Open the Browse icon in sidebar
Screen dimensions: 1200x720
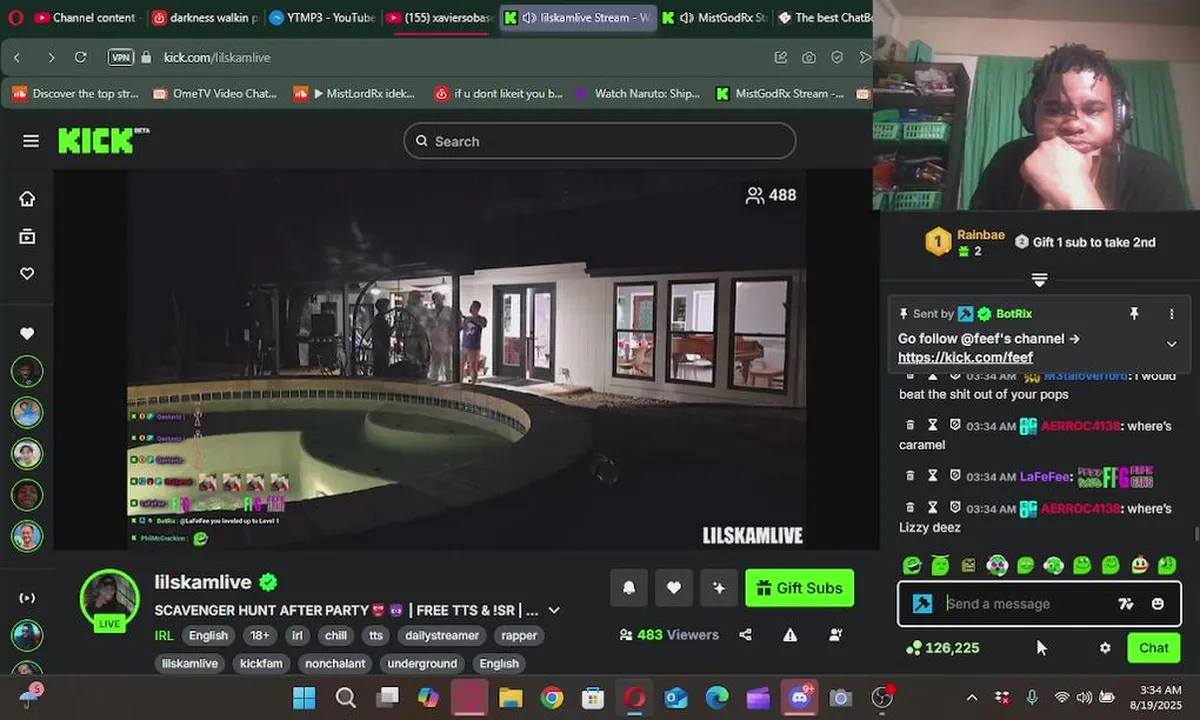point(27,236)
